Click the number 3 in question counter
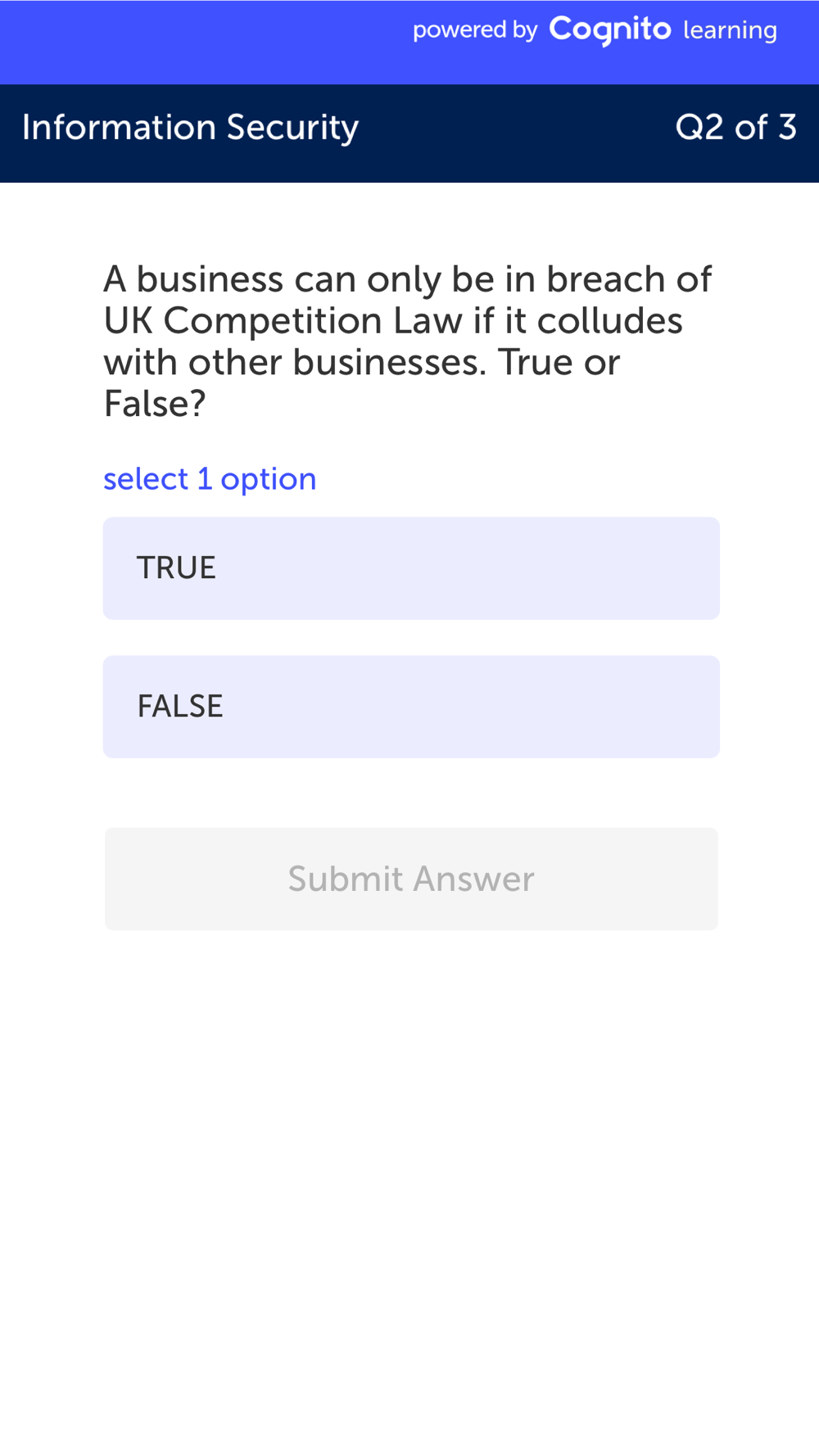The image size is (819, 1456). tap(787, 128)
